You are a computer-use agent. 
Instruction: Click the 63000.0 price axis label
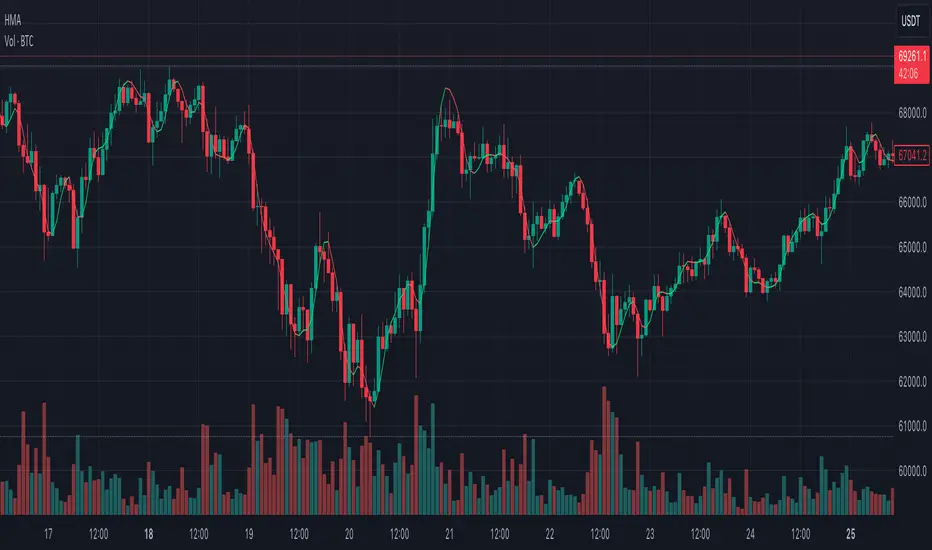point(910,337)
